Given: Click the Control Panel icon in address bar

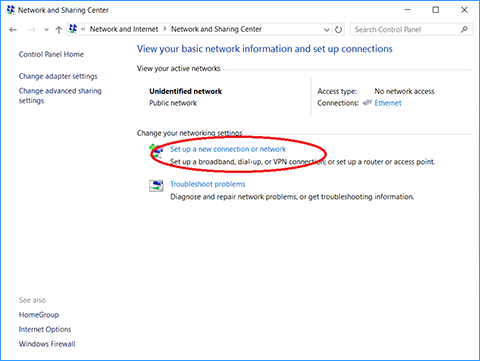Looking at the screenshot, I should (73, 29).
